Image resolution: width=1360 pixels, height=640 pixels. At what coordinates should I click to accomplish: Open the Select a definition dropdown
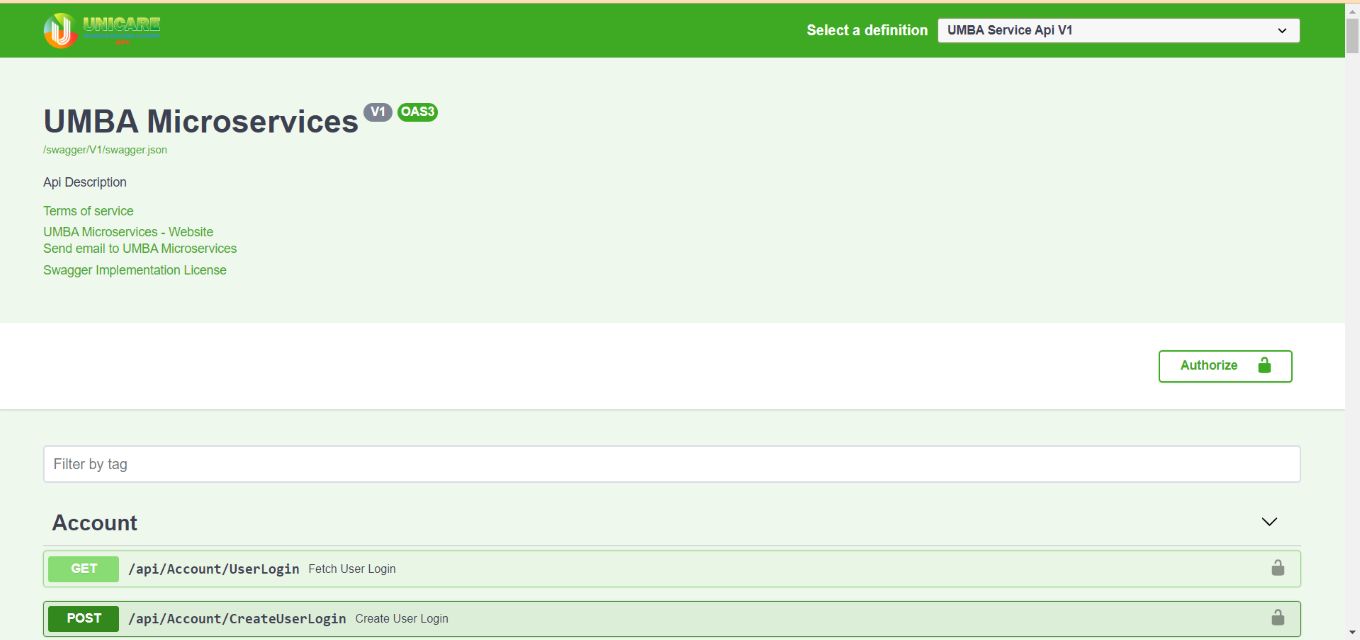point(1117,30)
